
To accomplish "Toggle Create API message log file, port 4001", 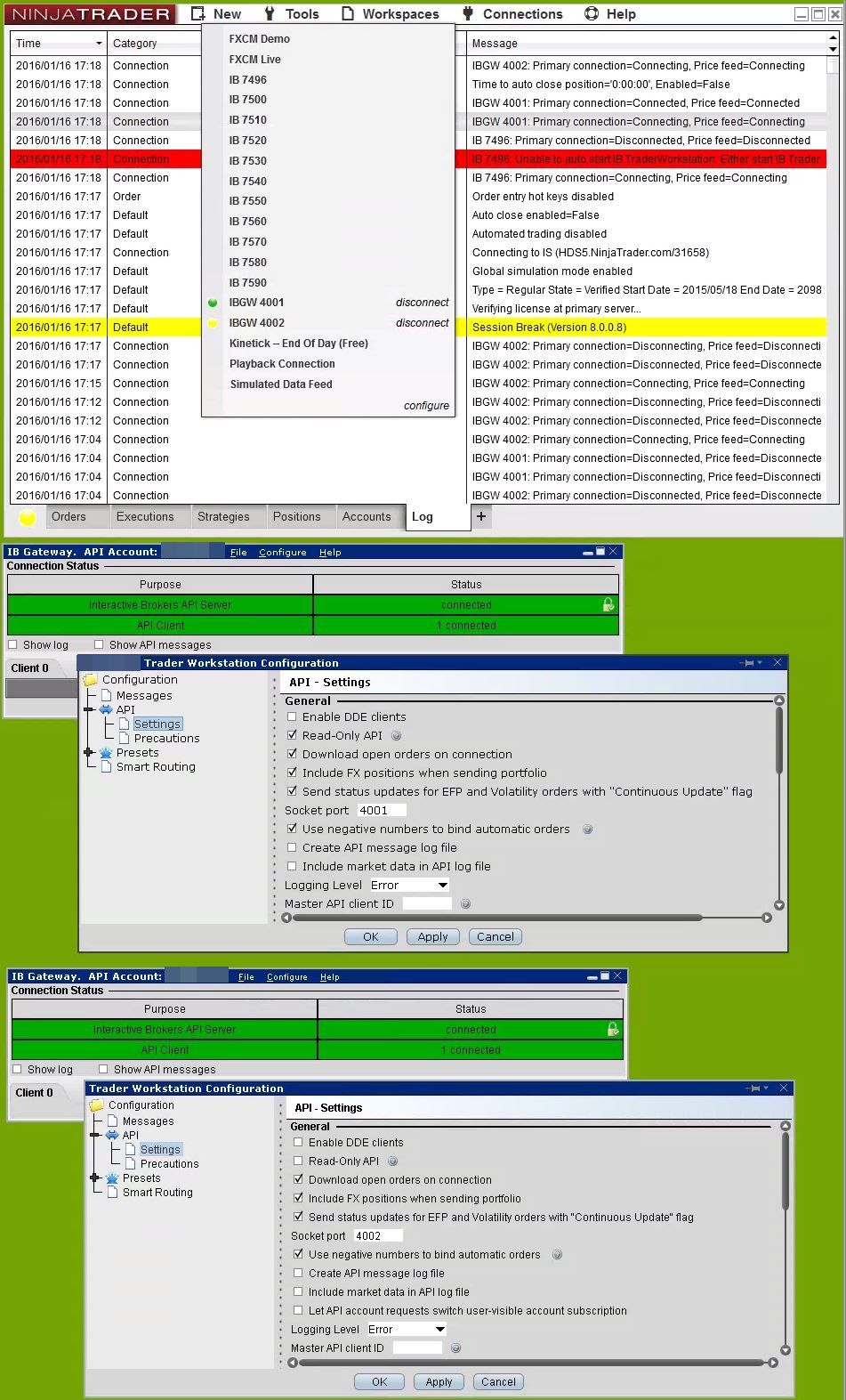I will 292,848.
